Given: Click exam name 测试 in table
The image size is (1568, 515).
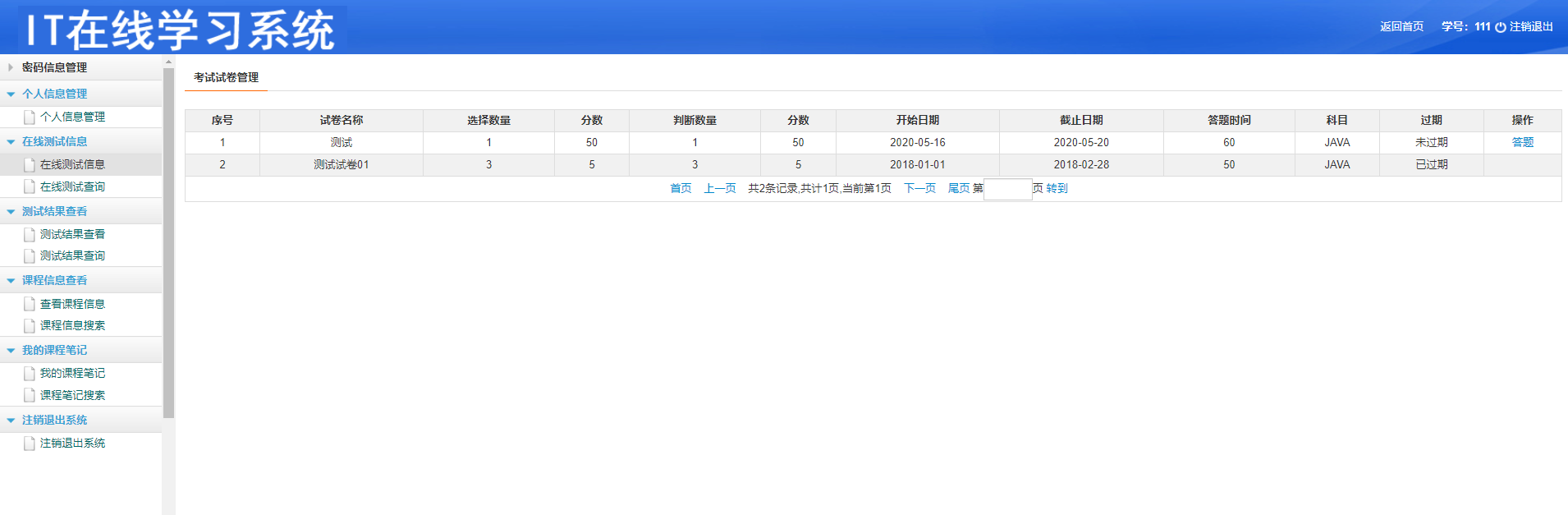Looking at the screenshot, I should point(342,142).
